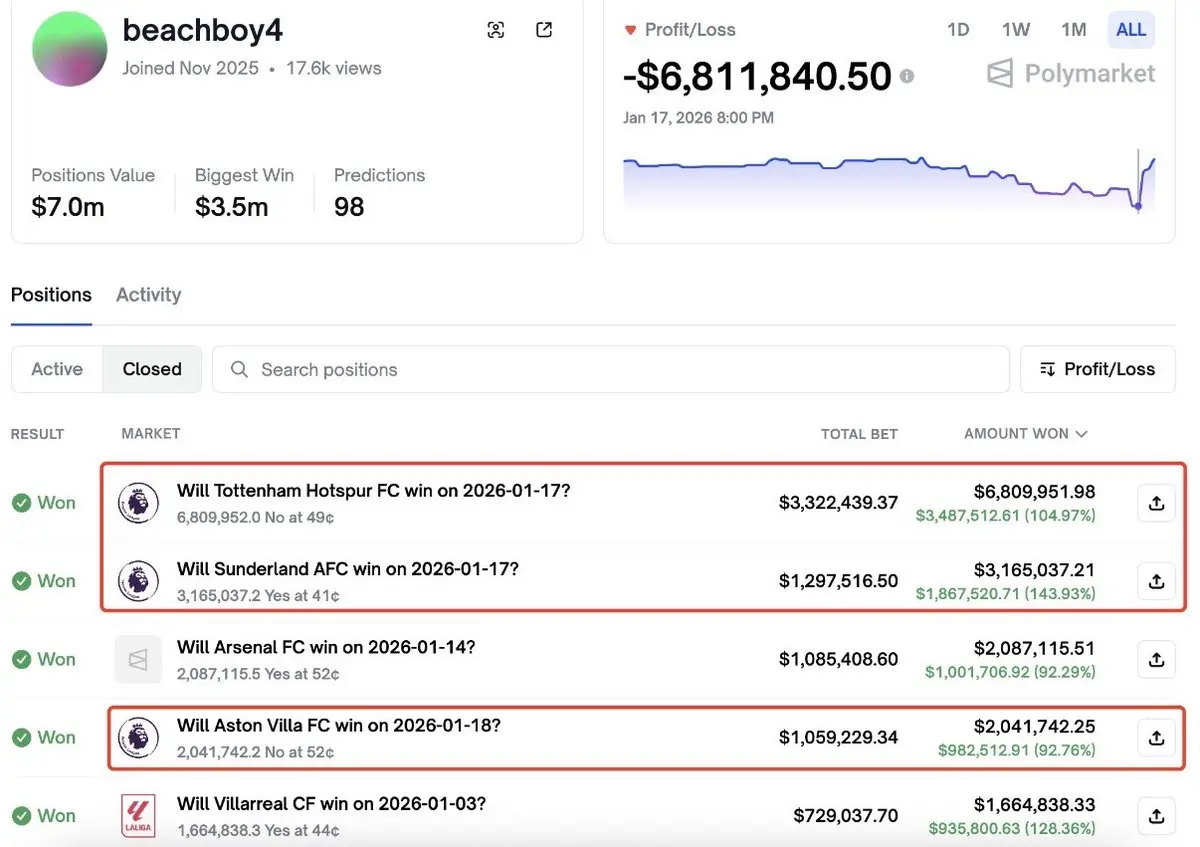
Task: Click the profit/loss line chart
Action: click(889, 180)
